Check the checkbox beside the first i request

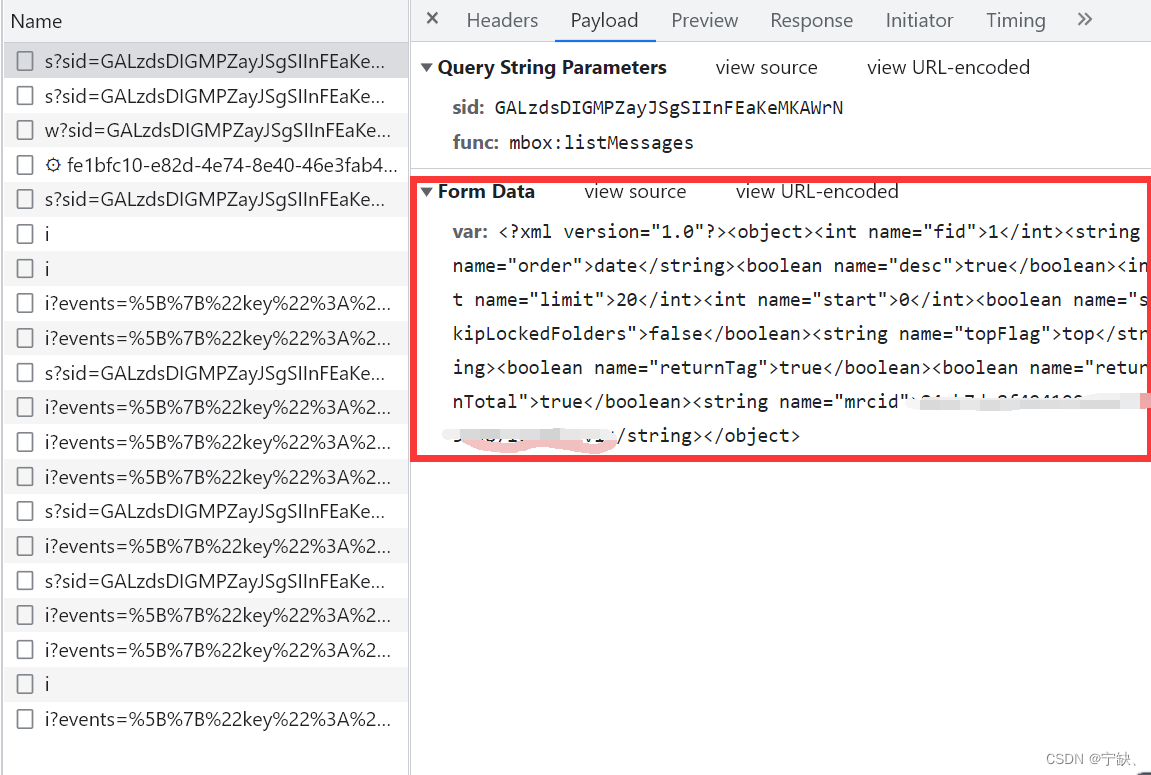[23, 233]
